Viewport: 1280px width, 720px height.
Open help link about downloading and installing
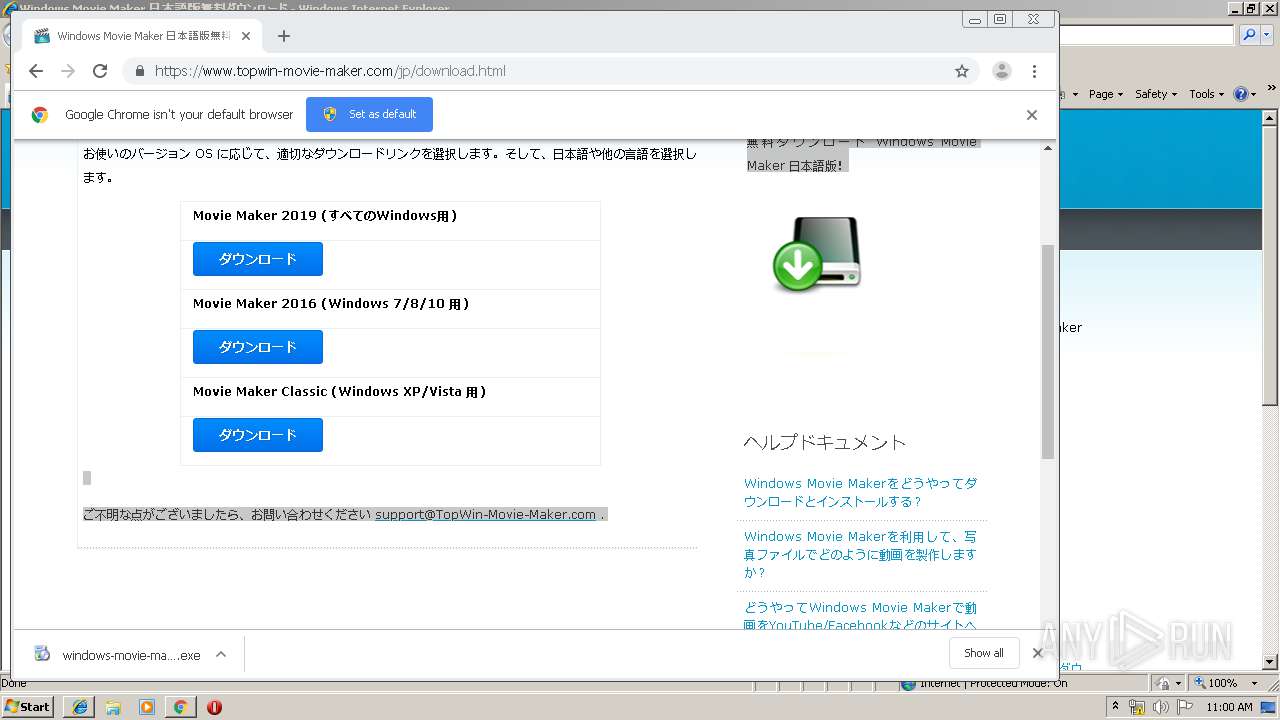coord(860,492)
